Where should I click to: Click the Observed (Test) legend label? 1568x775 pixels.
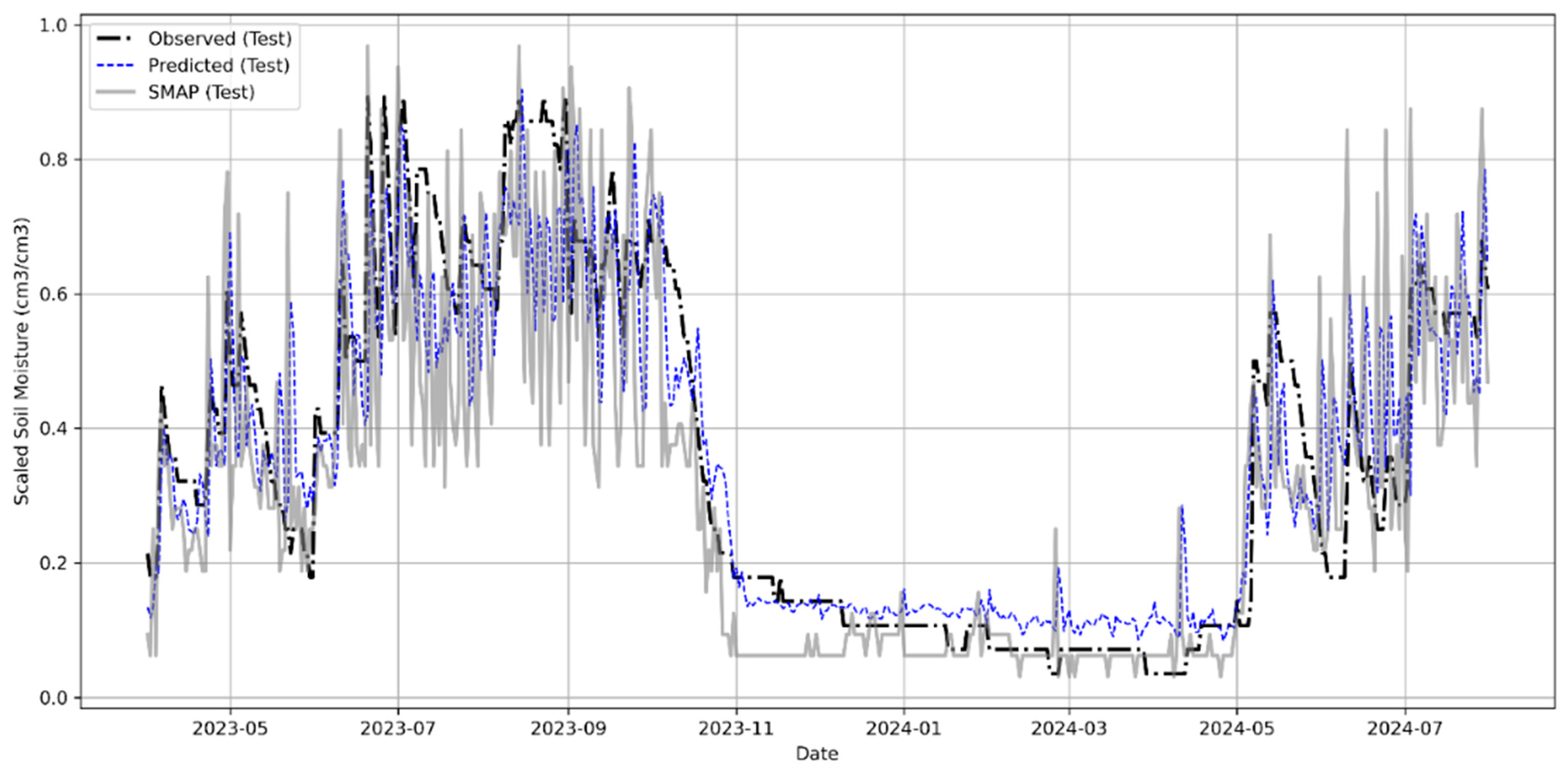tap(220, 39)
